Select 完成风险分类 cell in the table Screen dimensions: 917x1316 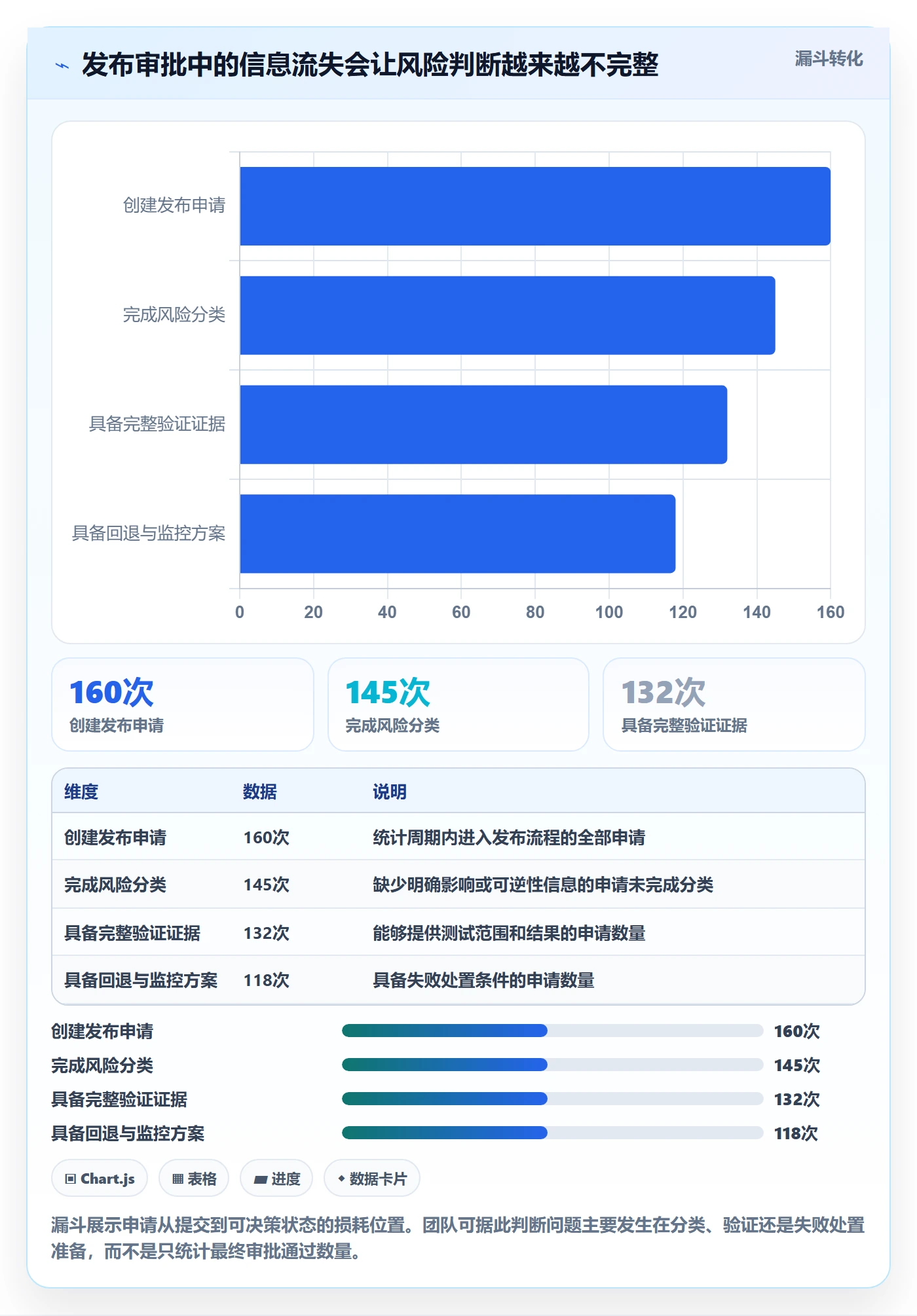pyautogui.click(x=115, y=885)
